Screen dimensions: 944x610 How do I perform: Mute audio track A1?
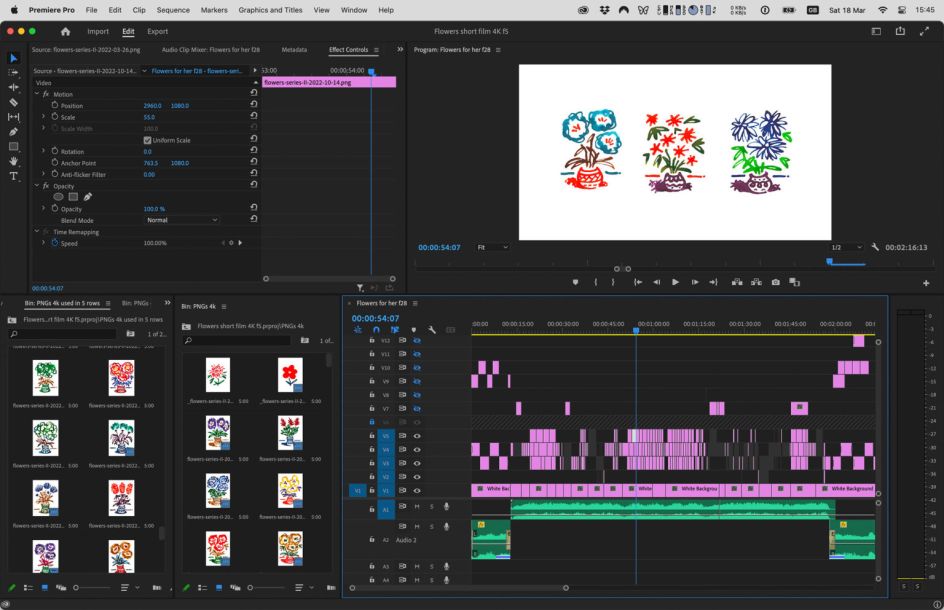coord(417,507)
